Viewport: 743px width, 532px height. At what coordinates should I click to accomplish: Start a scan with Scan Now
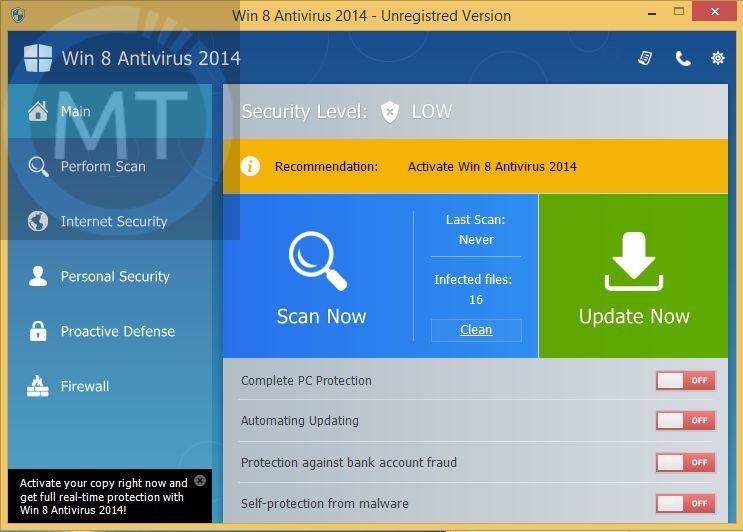coord(321,316)
